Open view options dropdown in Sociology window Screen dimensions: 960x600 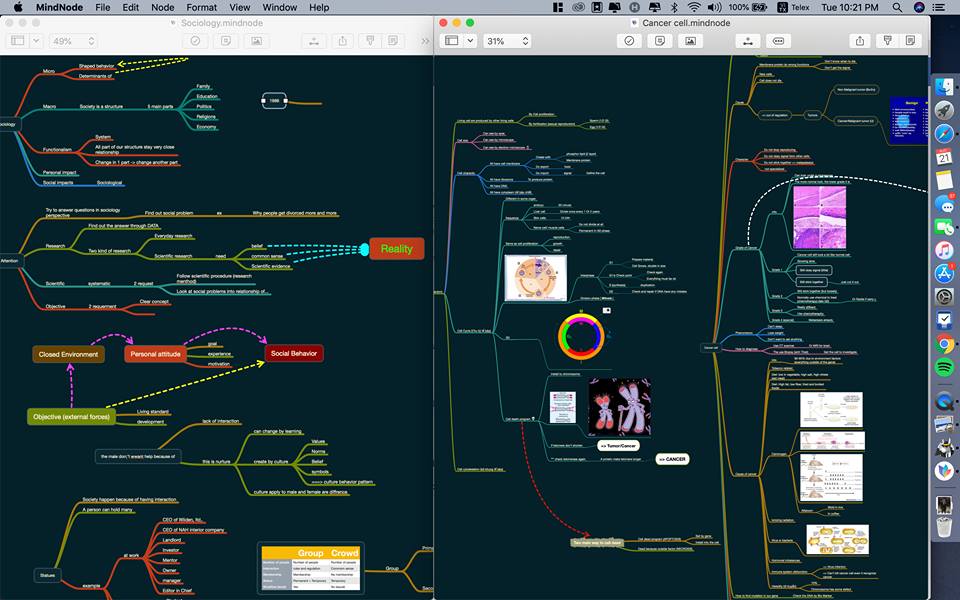36,41
